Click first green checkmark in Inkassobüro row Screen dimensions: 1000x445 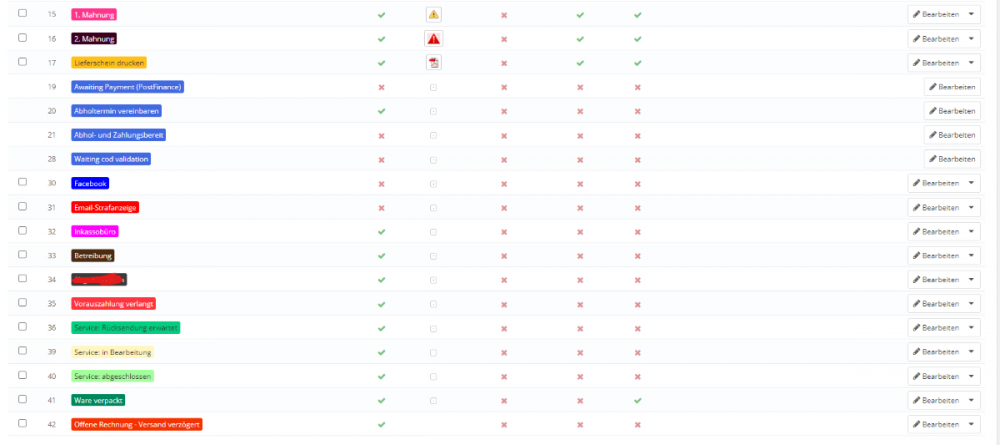tap(381, 232)
